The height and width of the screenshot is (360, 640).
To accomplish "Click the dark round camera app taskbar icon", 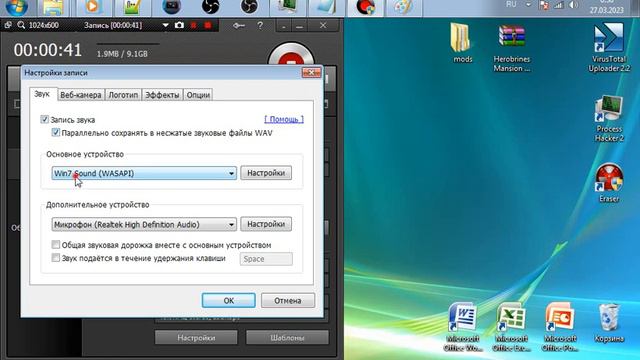I will pos(171,7).
